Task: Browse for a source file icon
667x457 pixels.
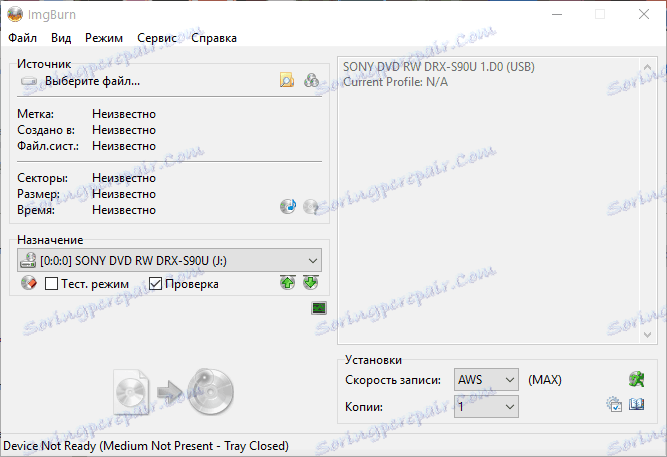Action: pyautogui.click(x=287, y=80)
